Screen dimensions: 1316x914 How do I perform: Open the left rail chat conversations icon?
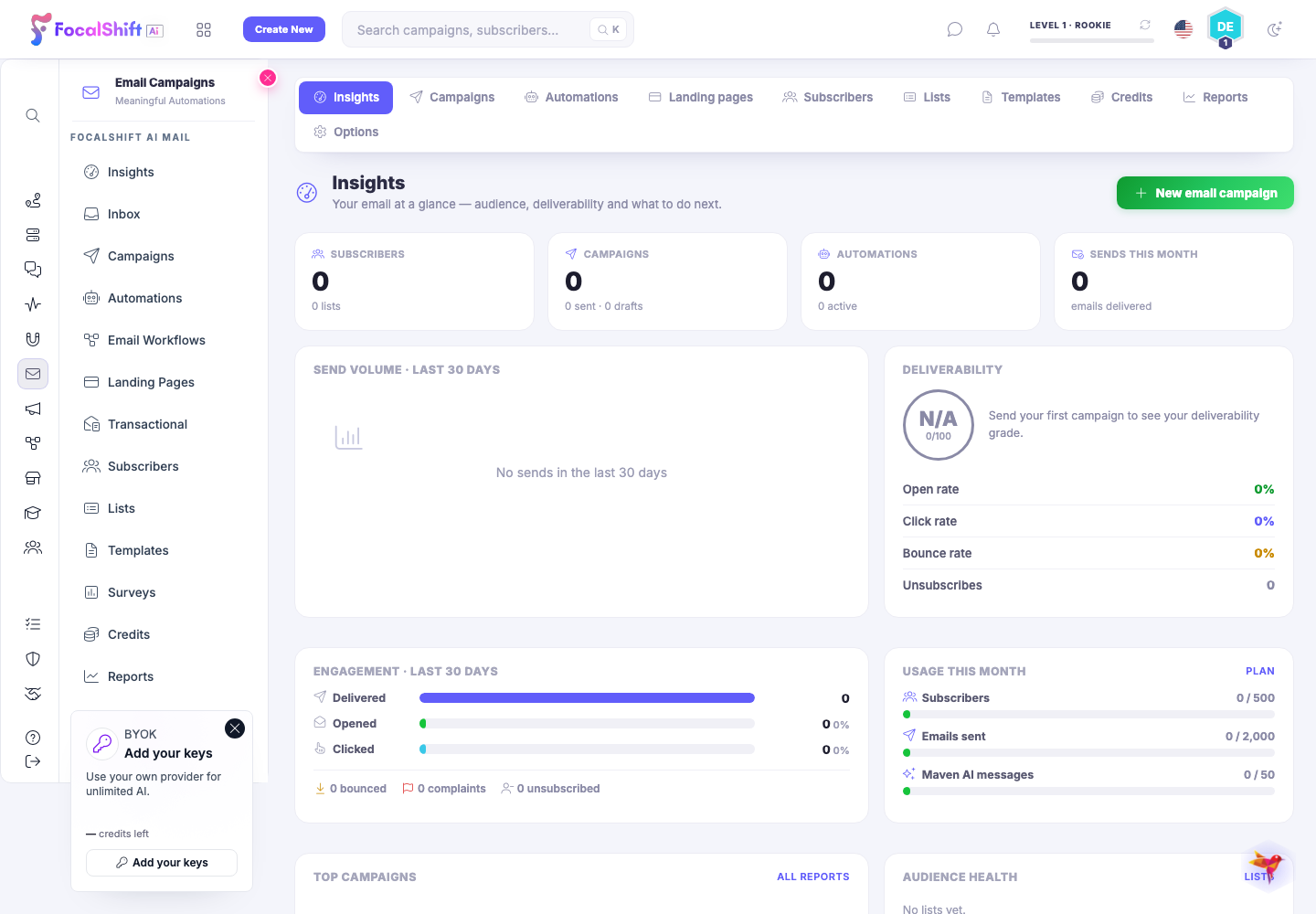point(33,270)
